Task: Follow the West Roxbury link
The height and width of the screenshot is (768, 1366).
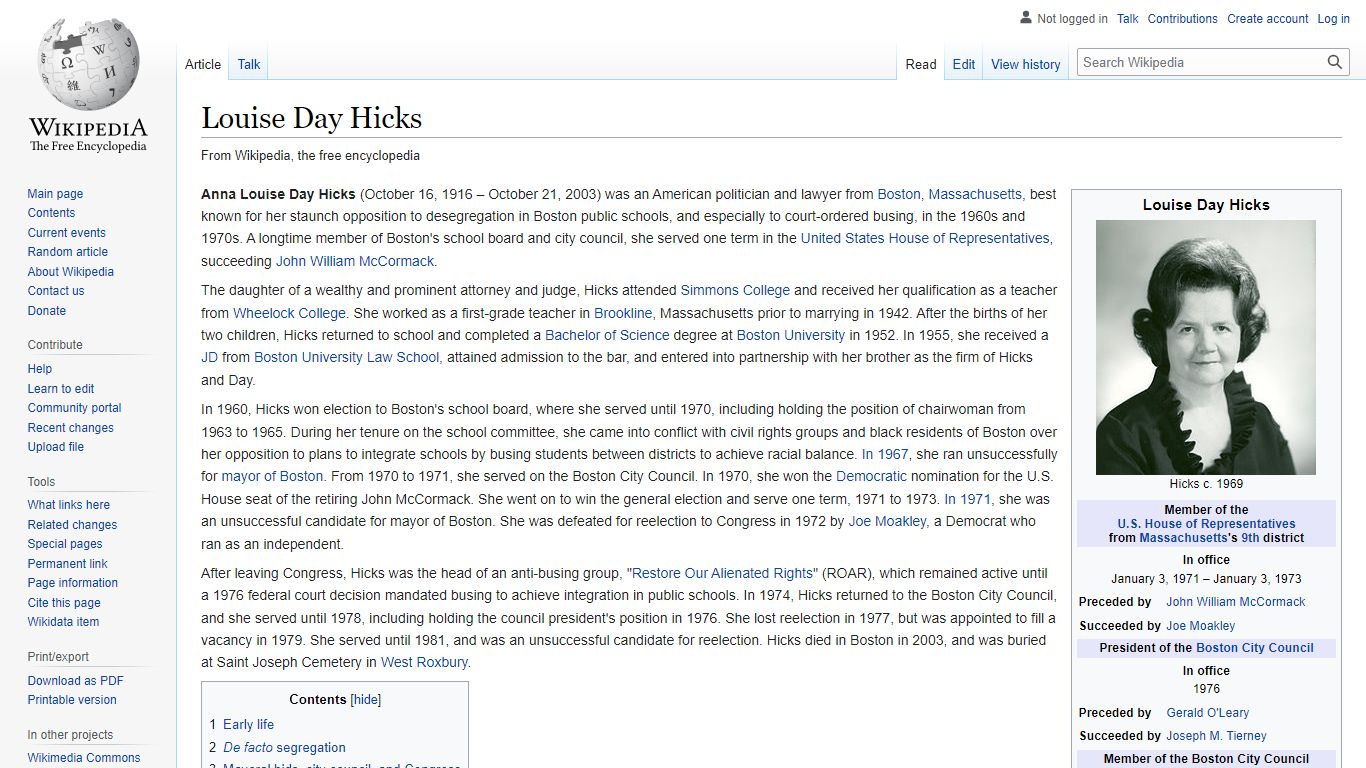Action: 424,662
